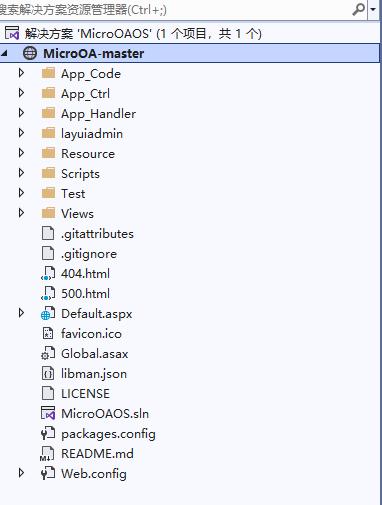Expand the App_Ctrl folder
The width and height of the screenshot is (382, 505).
click(21, 93)
